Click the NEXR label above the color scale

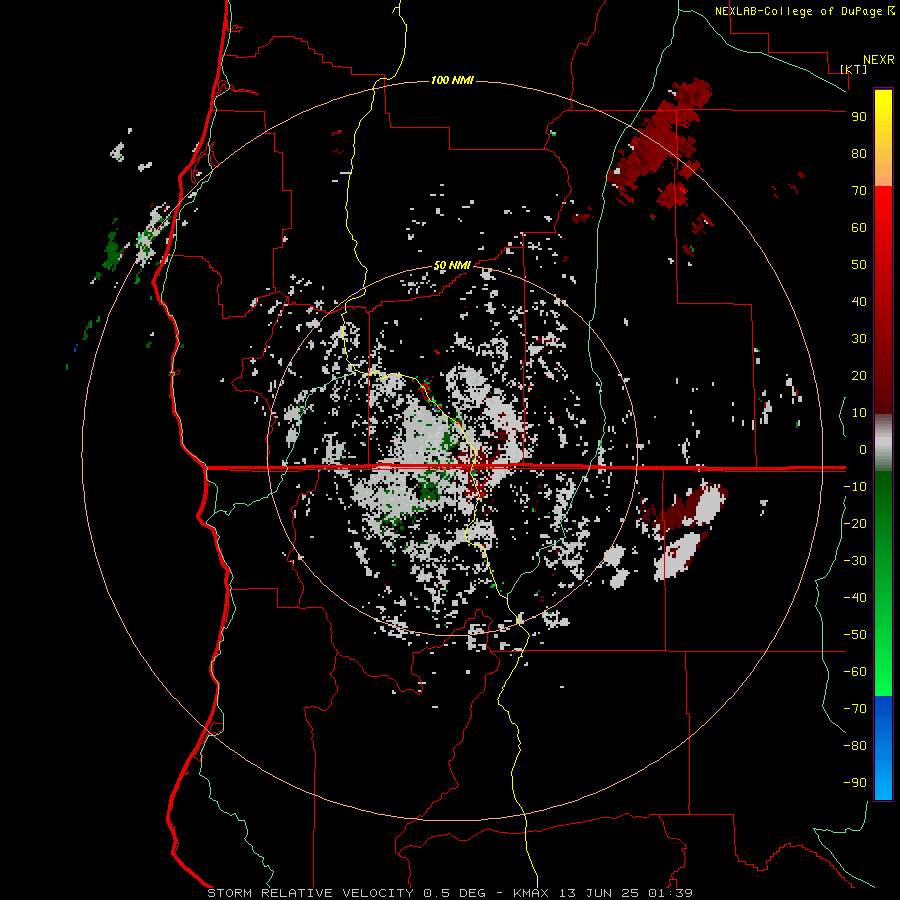point(878,60)
